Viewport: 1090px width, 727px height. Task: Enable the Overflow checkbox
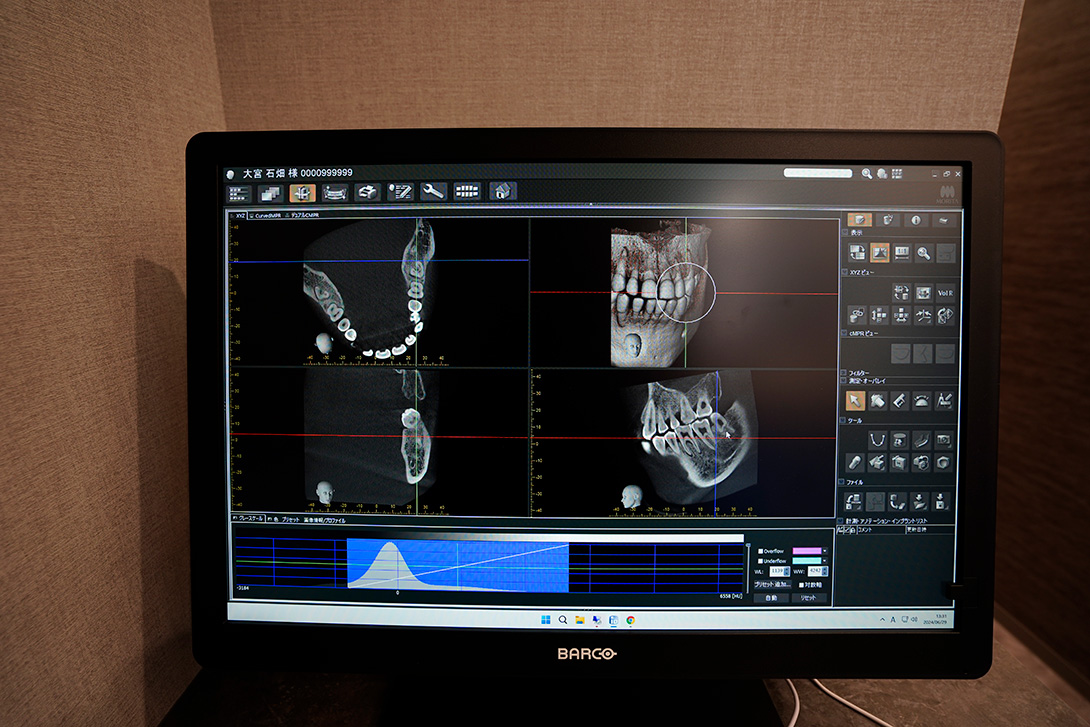tap(760, 551)
